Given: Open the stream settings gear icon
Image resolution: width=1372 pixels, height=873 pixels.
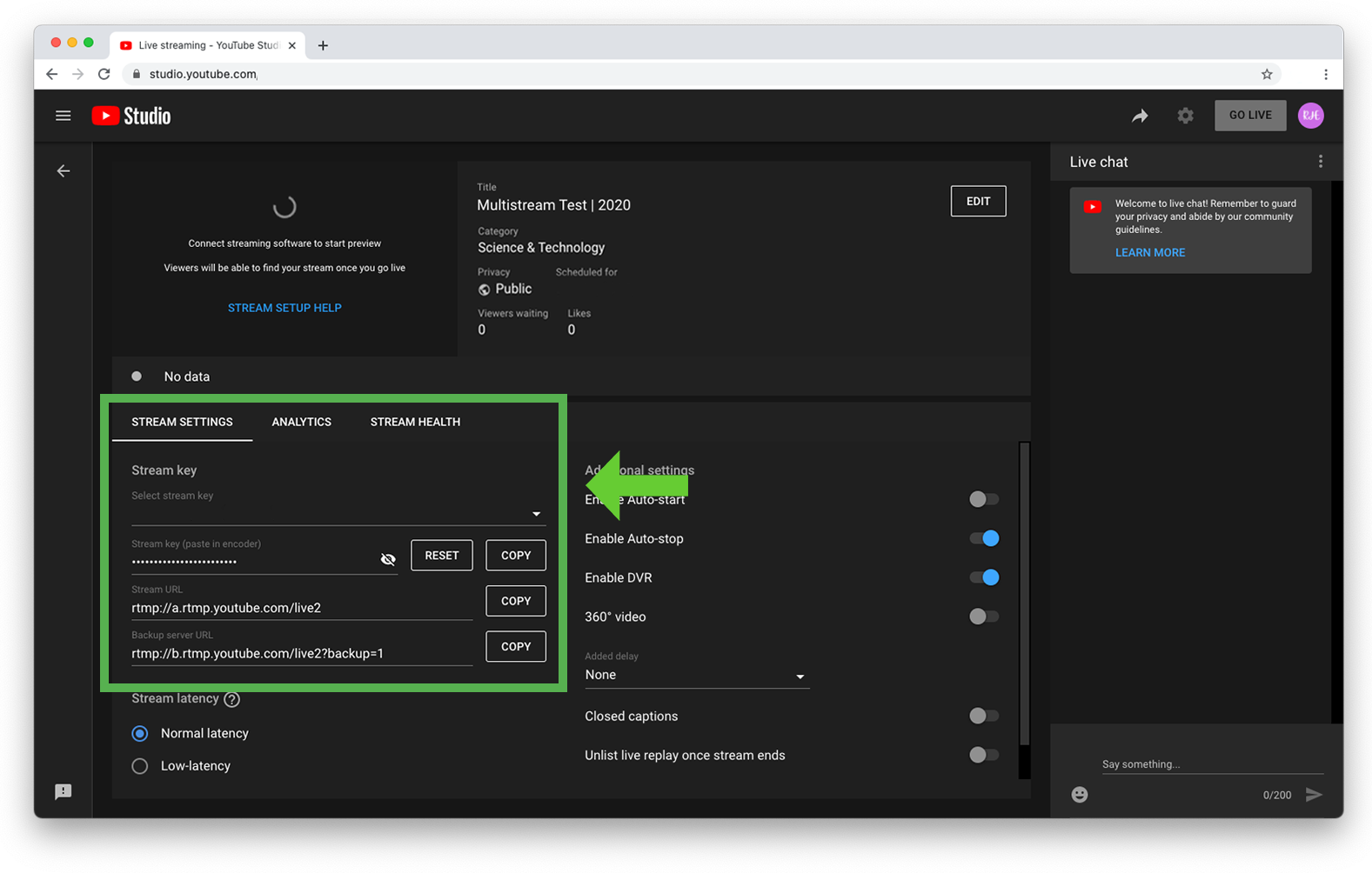Looking at the screenshot, I should pos(1185,116).
